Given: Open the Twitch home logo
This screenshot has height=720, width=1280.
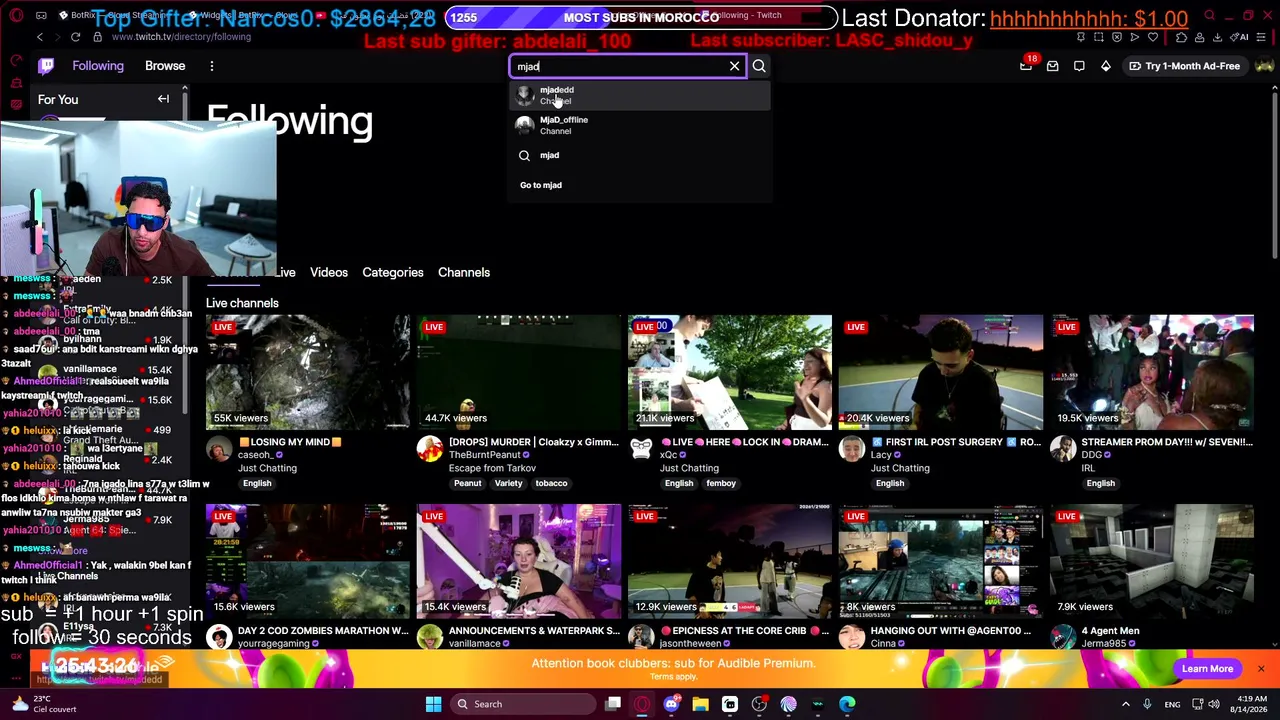Looking at the screenshot, I should (x=46, y=66).
